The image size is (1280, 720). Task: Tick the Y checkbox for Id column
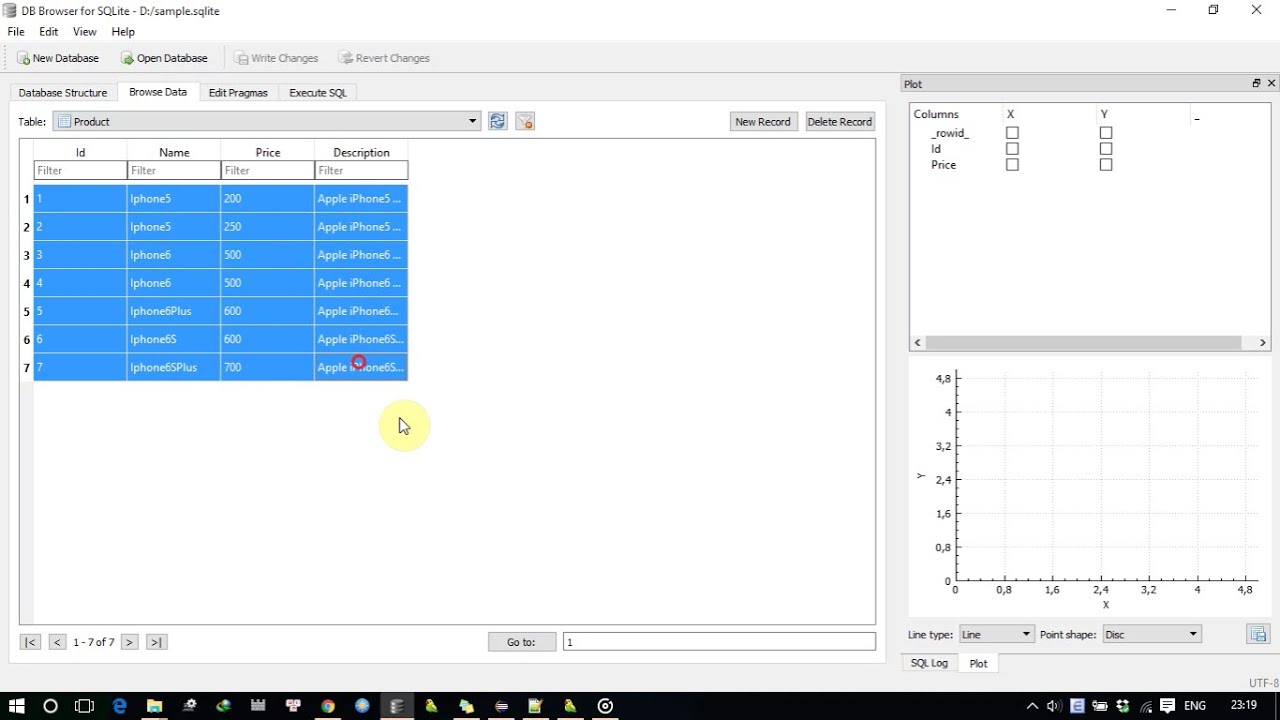(1106, 149)
